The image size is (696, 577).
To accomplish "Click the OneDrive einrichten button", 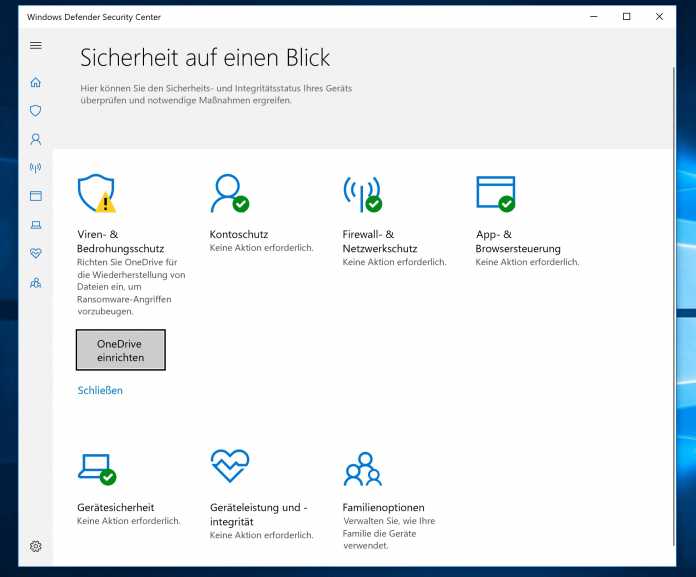I will point(121,350).
